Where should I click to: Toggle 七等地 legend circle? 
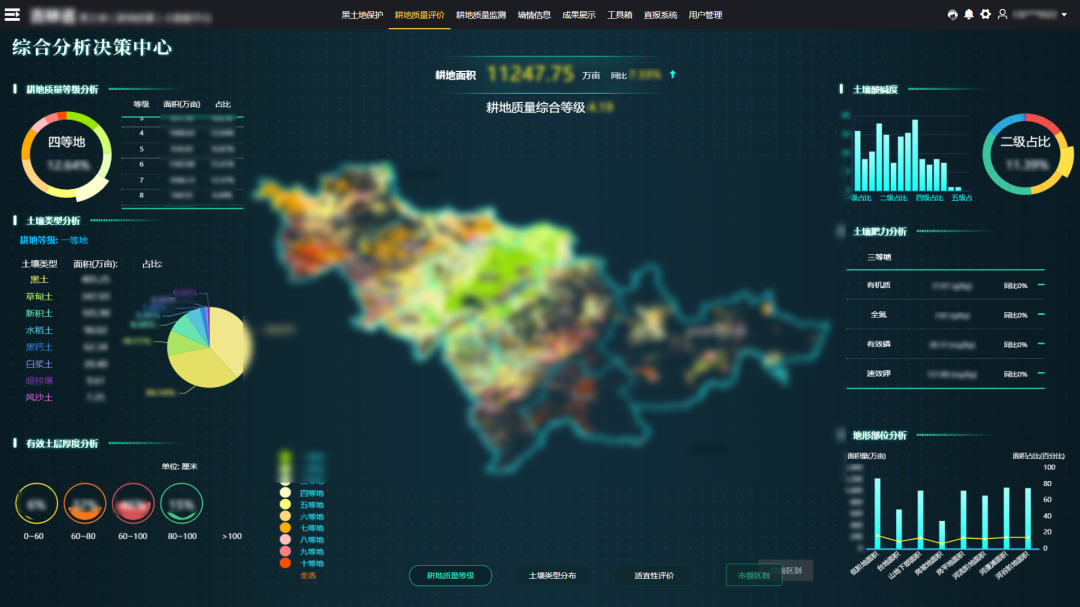point(285,528)
